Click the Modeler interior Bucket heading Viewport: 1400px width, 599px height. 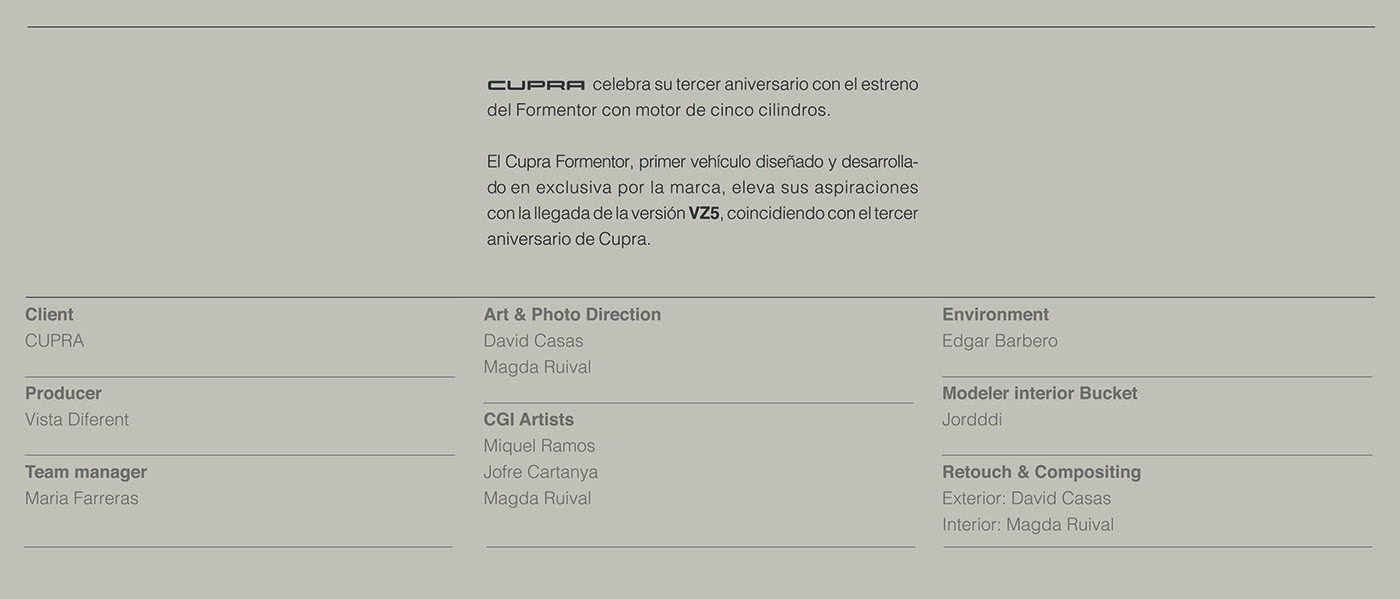1039,393
